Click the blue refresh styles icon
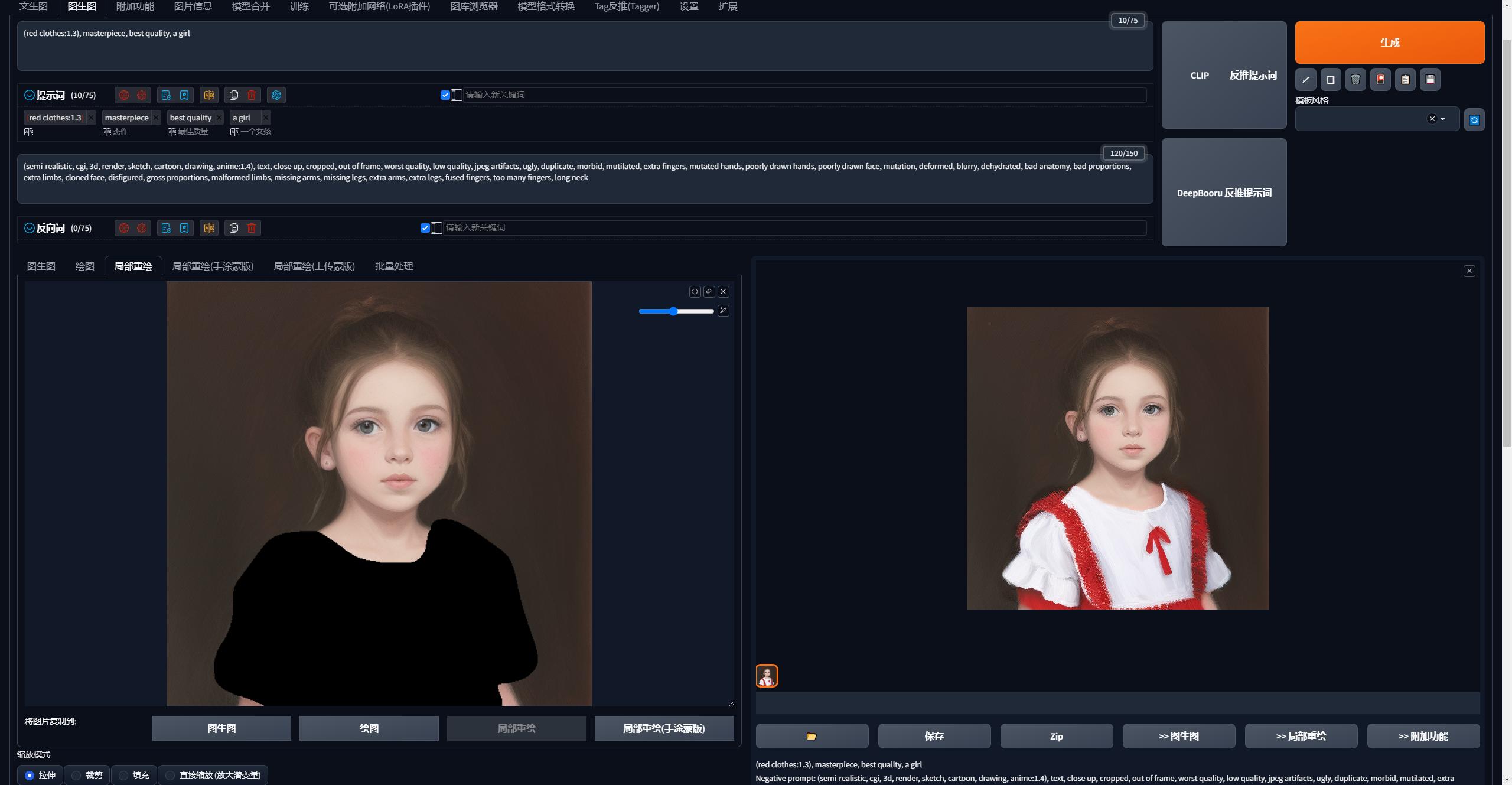 tap(1474, 120)
